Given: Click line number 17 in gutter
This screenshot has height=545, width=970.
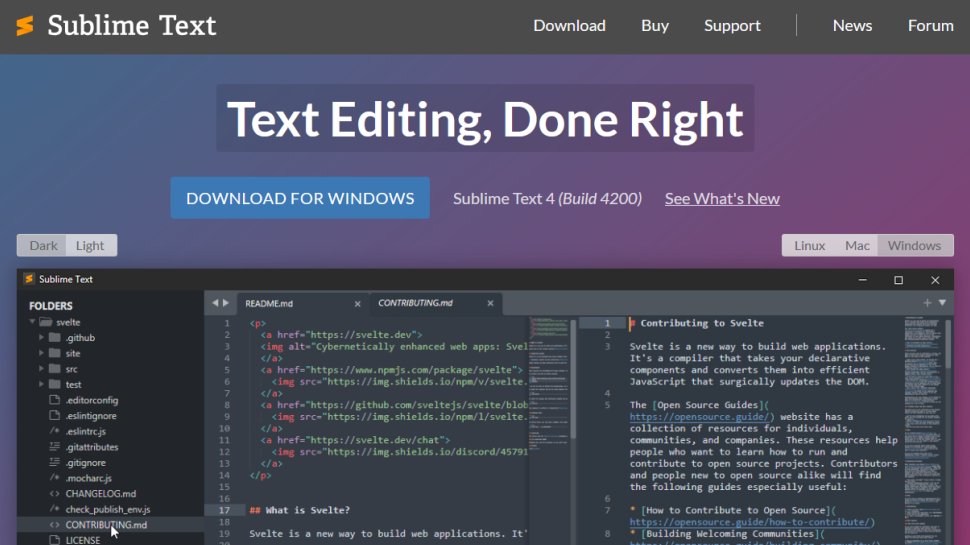Looking at the screenshot, I should tap(224, 510).
